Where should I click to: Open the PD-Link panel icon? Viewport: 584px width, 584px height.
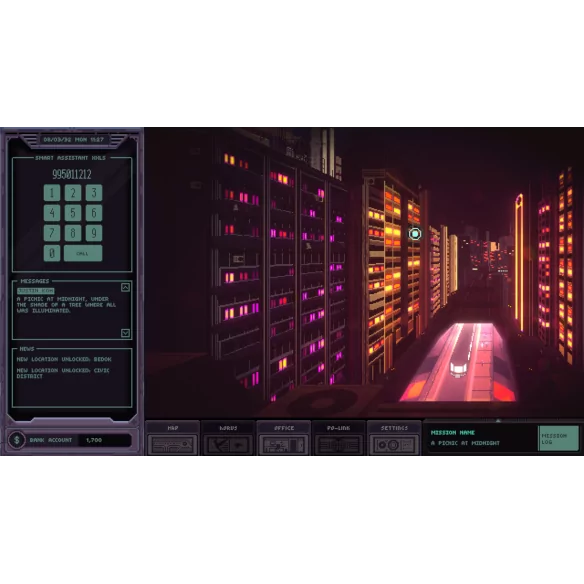tap(339, 445)
